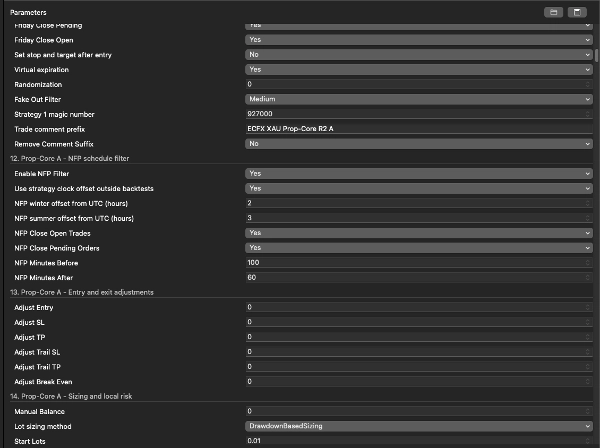The image size is (600, 448).
Task: Open the NFP Close Pending Orders dropdown
Action: coord(419,248)
